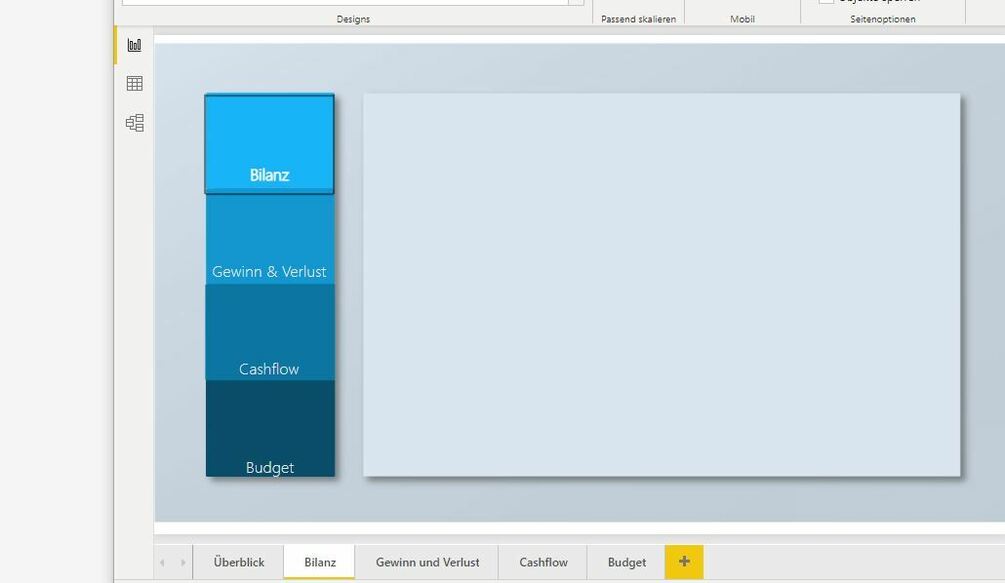Click the Seitenoptionen ribbon group label
1005x583 pixels.
coord(883,19)
